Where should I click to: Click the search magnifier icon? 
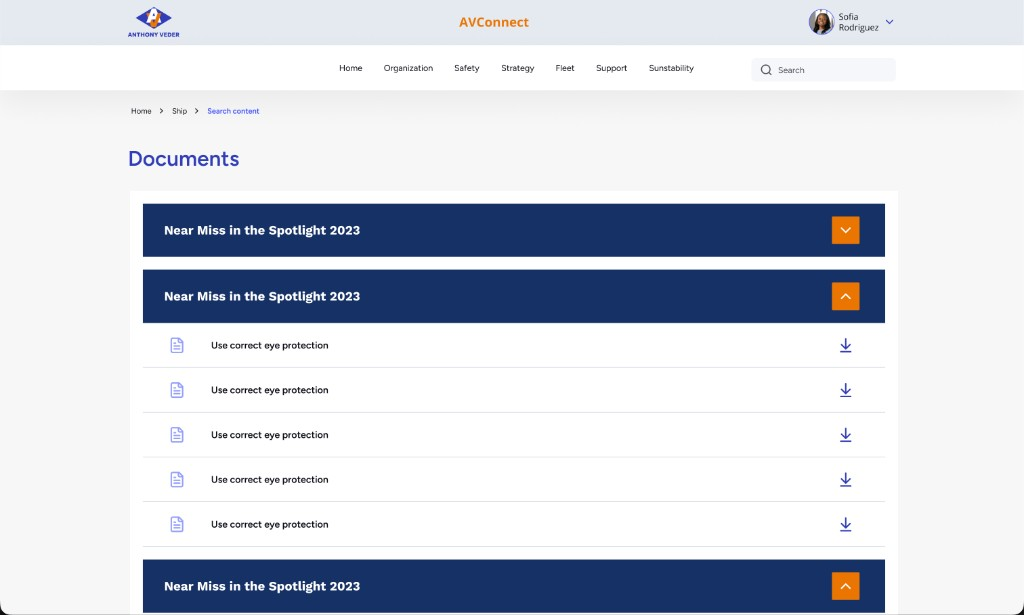(766, 70)
